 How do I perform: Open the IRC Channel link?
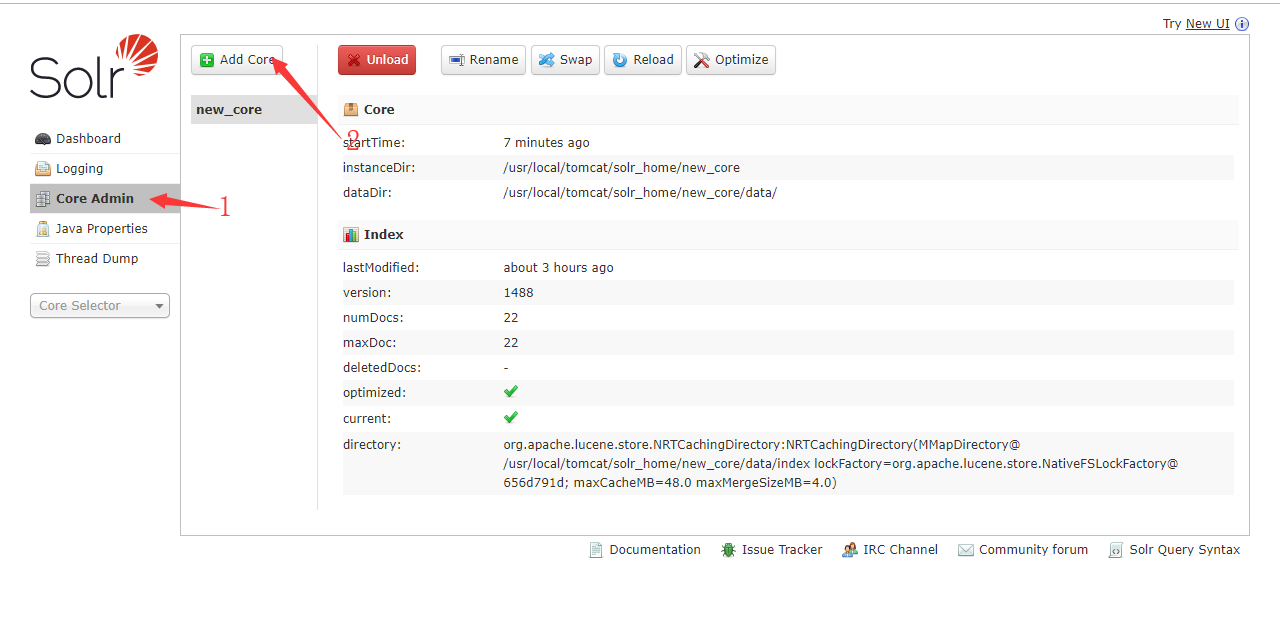[x=901, y=550]
